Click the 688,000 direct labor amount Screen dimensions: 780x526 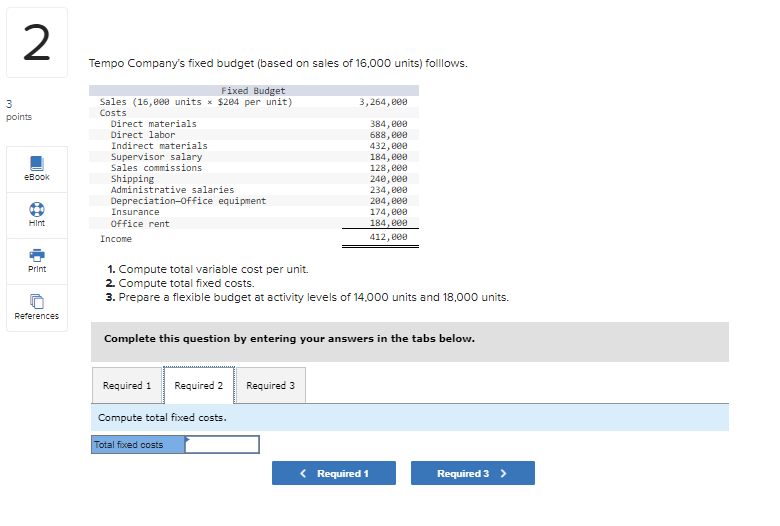389,135
